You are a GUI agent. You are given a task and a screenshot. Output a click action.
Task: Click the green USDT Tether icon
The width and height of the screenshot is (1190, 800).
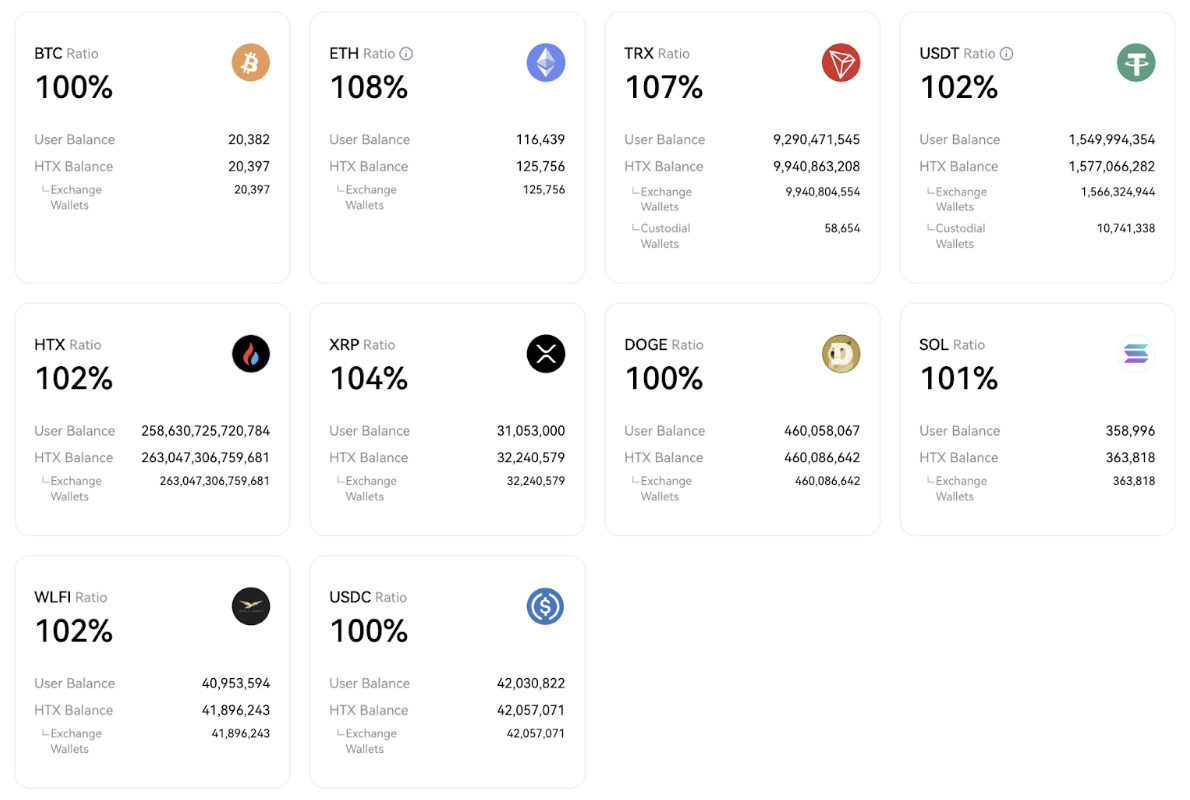[1135, 62]
